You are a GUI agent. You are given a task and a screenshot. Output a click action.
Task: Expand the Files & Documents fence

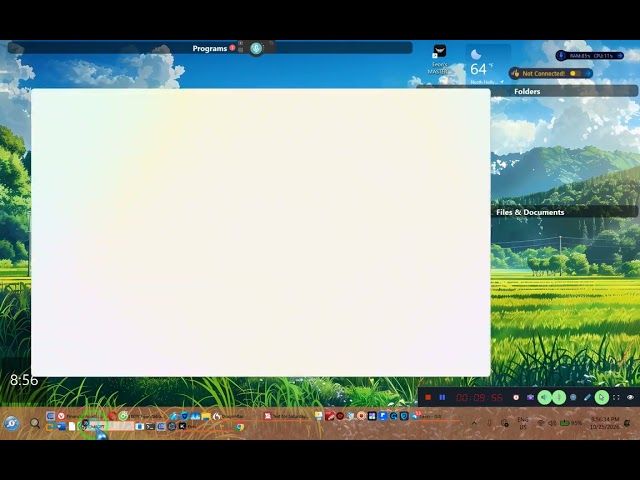pyautogui.click(x=530, y=212)
